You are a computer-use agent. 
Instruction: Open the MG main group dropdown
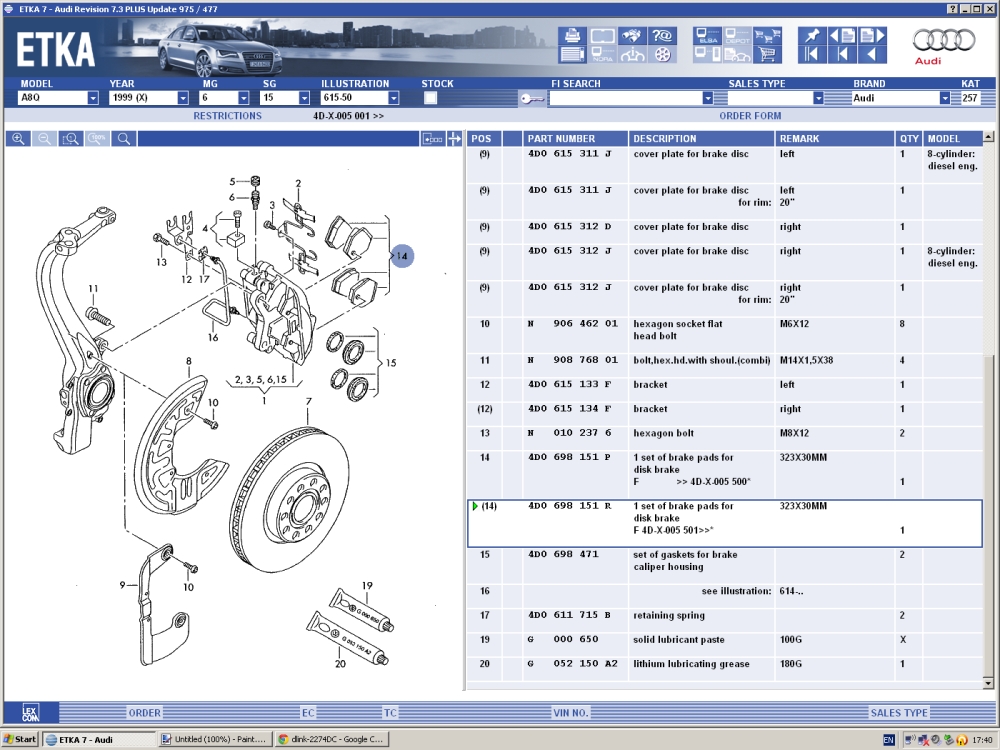pos(244,98)
